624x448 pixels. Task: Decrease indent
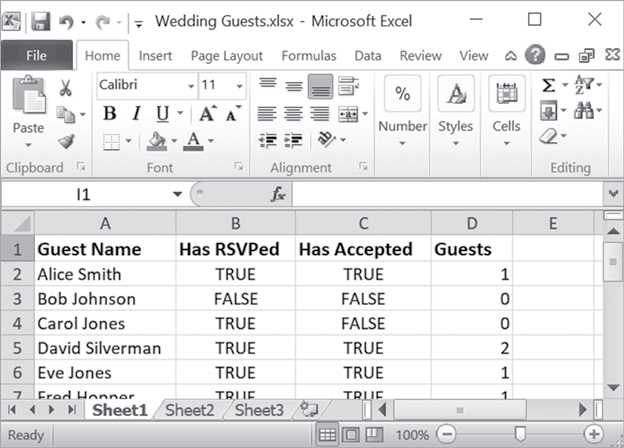[x=267, y=140]
